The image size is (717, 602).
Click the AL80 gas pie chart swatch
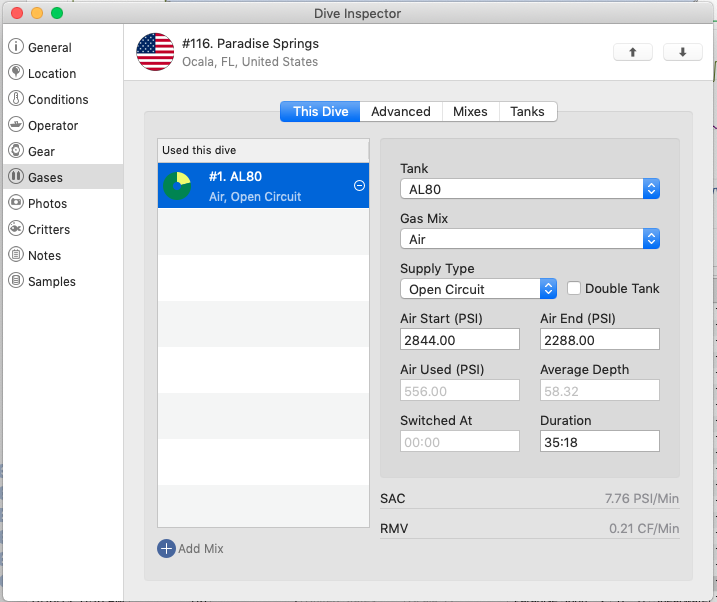tap(178, 186)
